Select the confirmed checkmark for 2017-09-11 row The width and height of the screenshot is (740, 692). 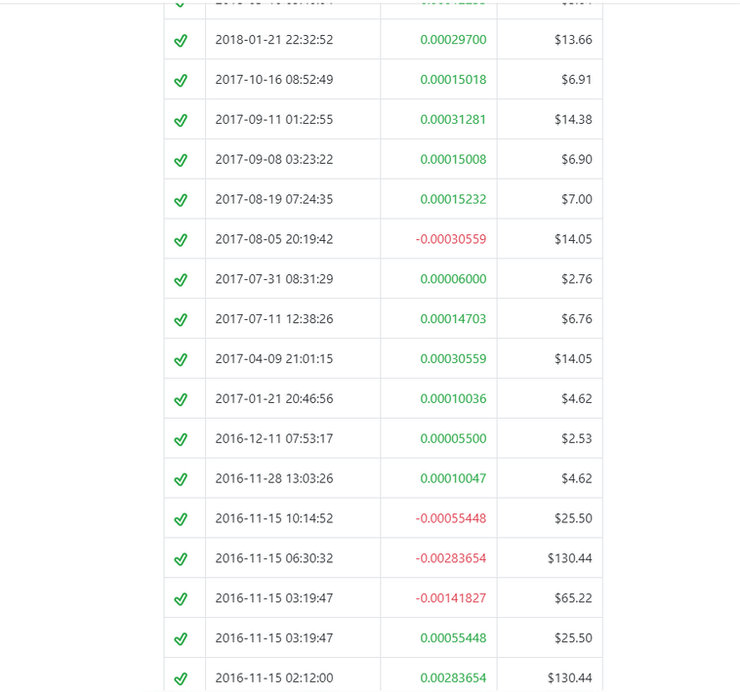tap(181, 120)
